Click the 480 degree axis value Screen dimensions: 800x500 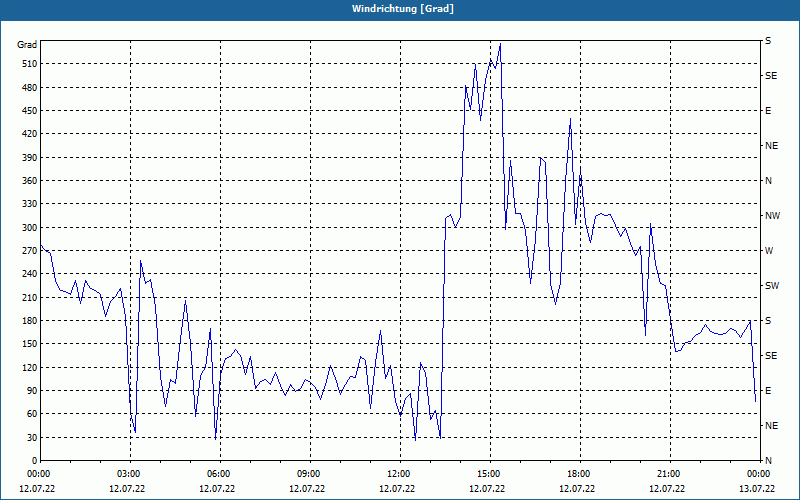[30, 88]
